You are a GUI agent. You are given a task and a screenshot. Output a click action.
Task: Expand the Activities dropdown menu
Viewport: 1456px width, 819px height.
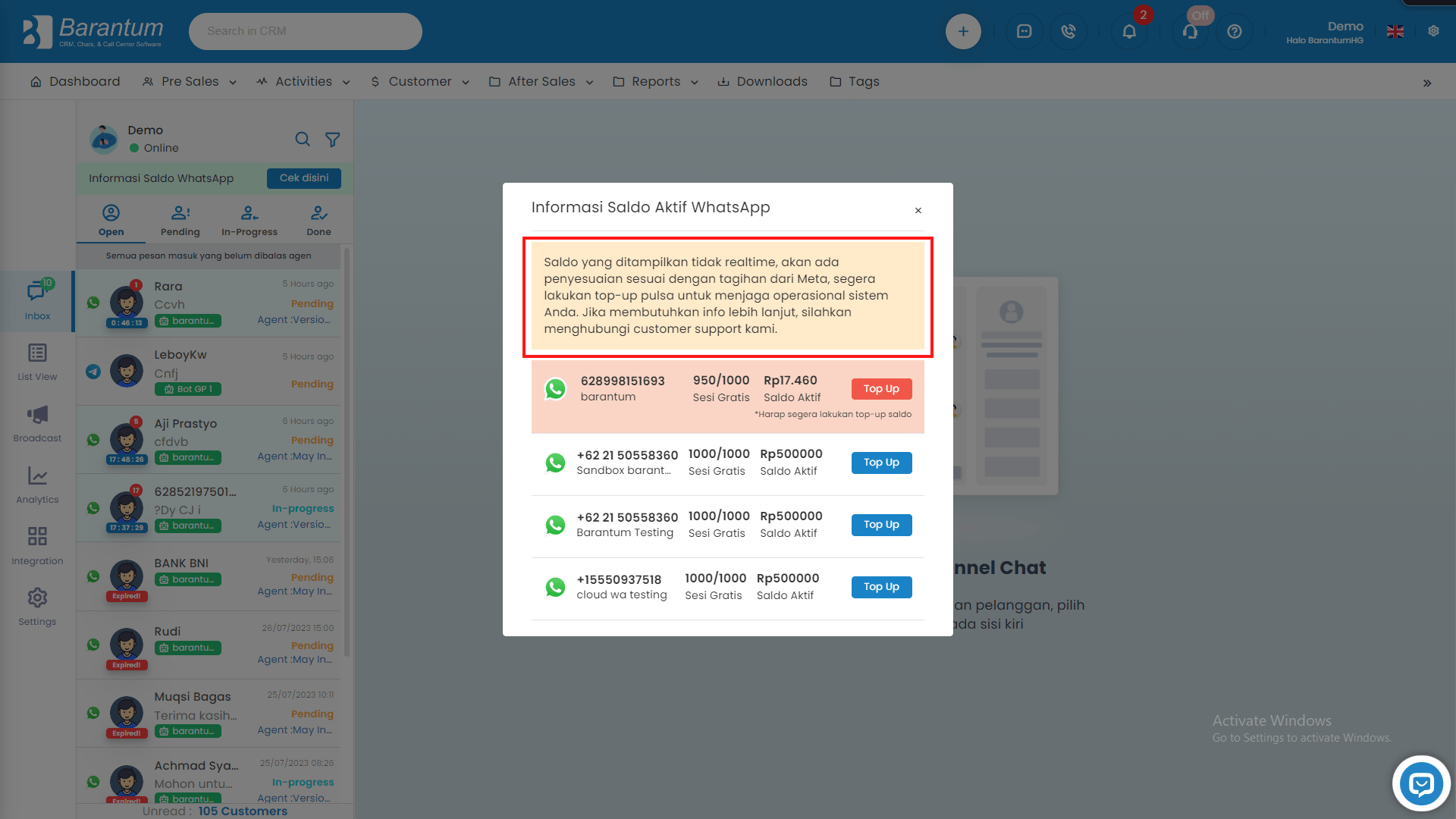(303, 81)
